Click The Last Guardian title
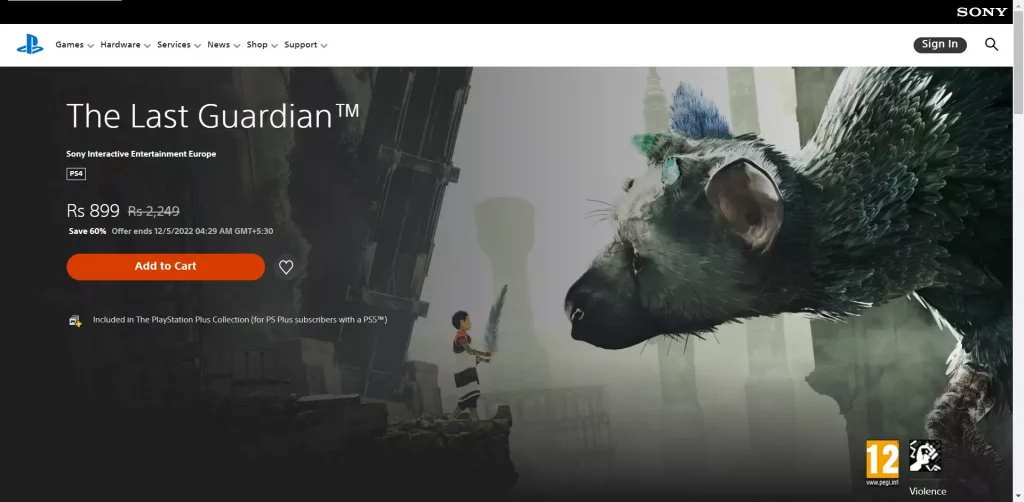This screenshot has width=1024, height=502. (x=213, y=116)
